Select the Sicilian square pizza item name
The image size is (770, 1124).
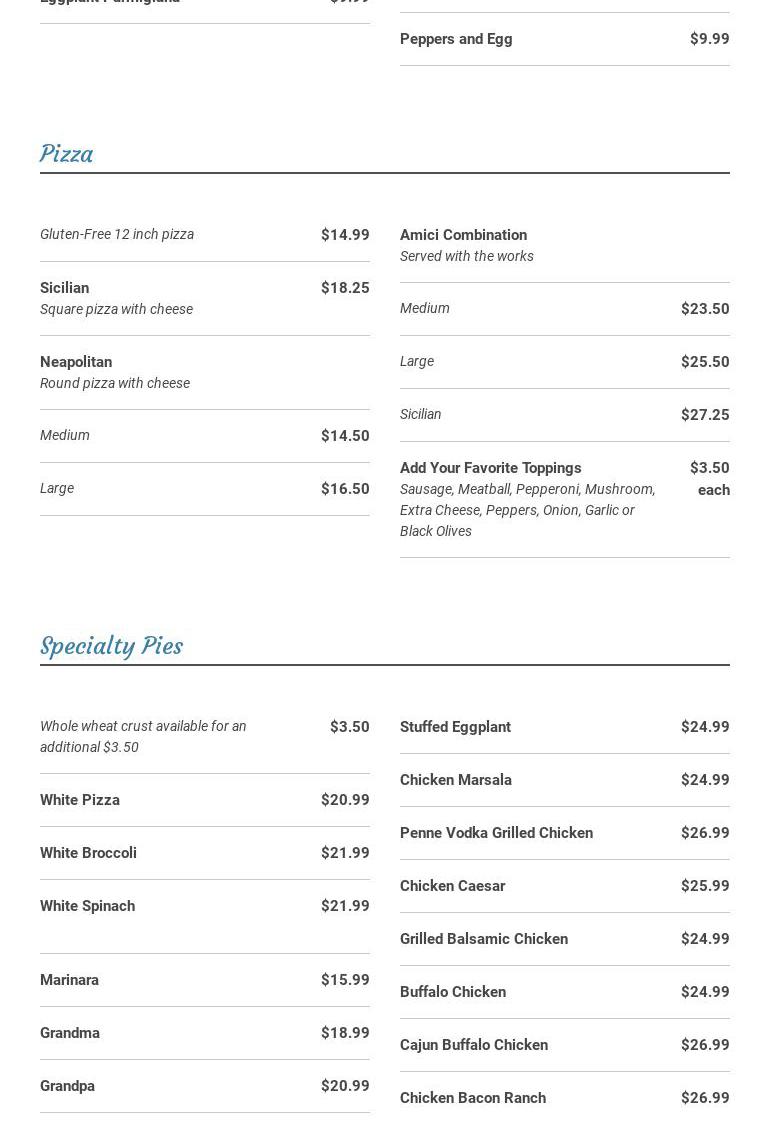click(64, 288)
